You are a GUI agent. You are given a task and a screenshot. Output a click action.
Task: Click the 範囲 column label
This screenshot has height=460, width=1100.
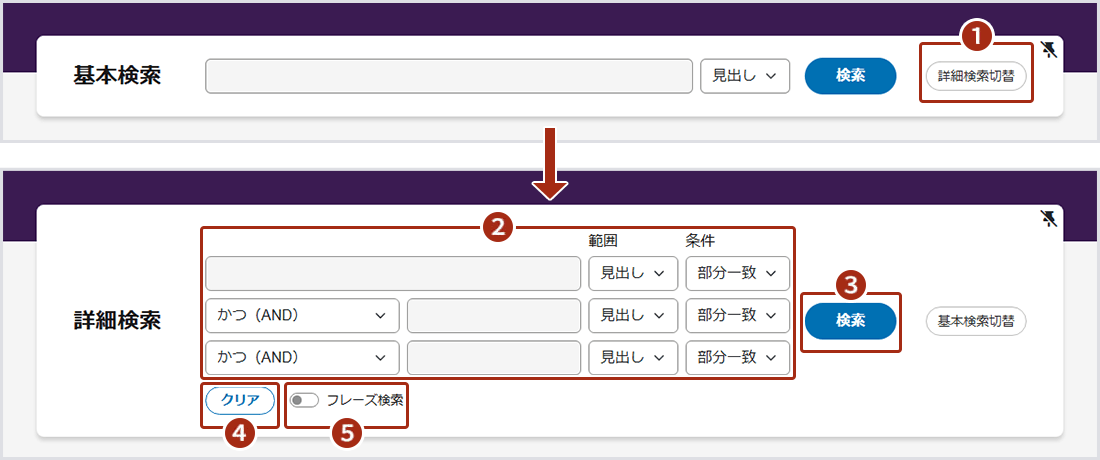[x=603, y=241]
